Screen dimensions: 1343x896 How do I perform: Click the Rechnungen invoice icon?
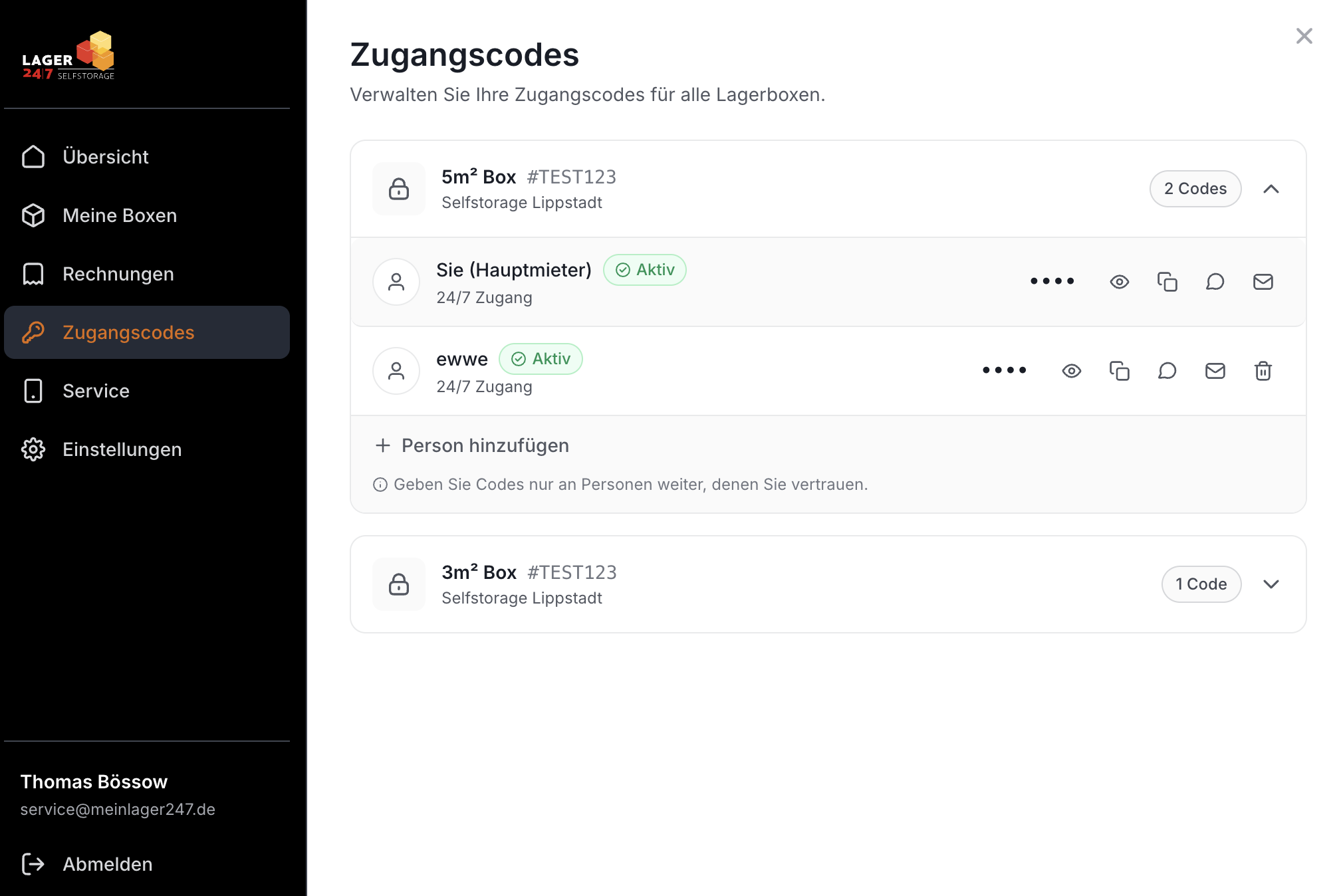coord(33,274)
